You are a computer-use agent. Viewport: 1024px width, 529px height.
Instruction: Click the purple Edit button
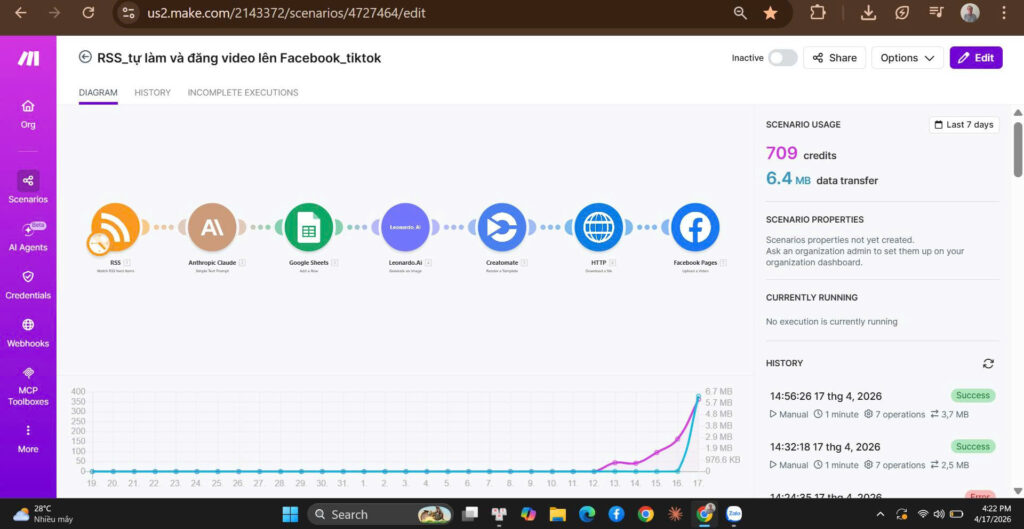coord(975,58)
